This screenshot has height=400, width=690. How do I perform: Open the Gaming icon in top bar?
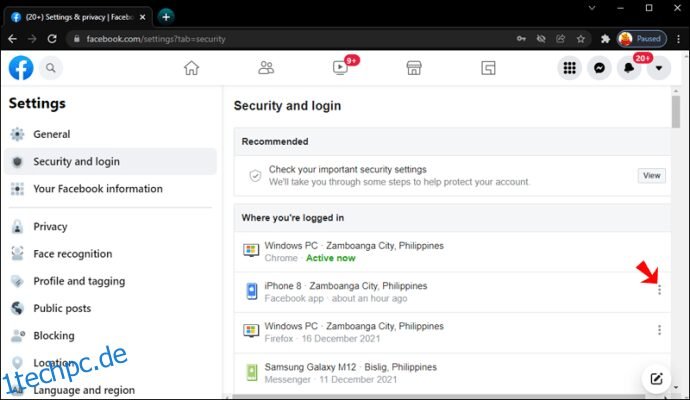[488, 68]
